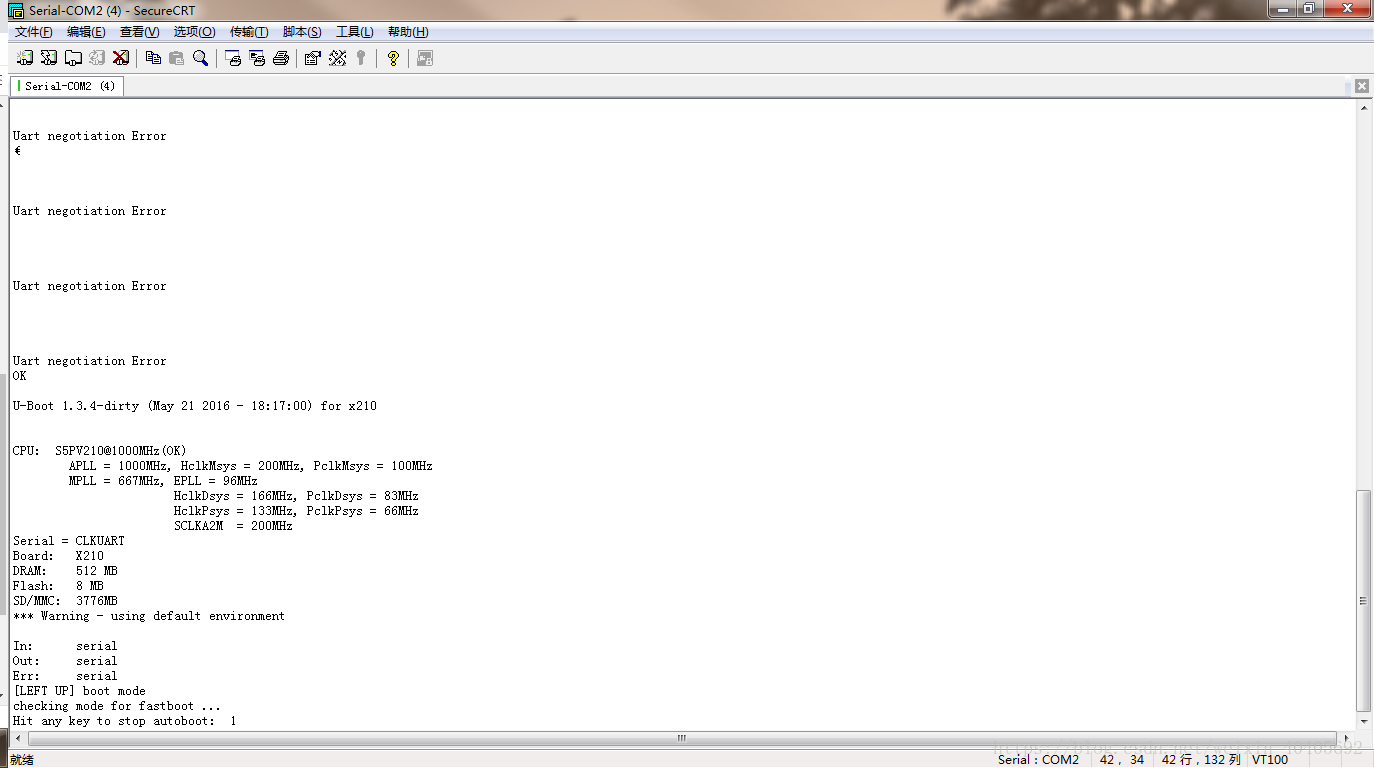Close the active session tab with the grey X
1374x768 pixels.
tap(1361, 86)
